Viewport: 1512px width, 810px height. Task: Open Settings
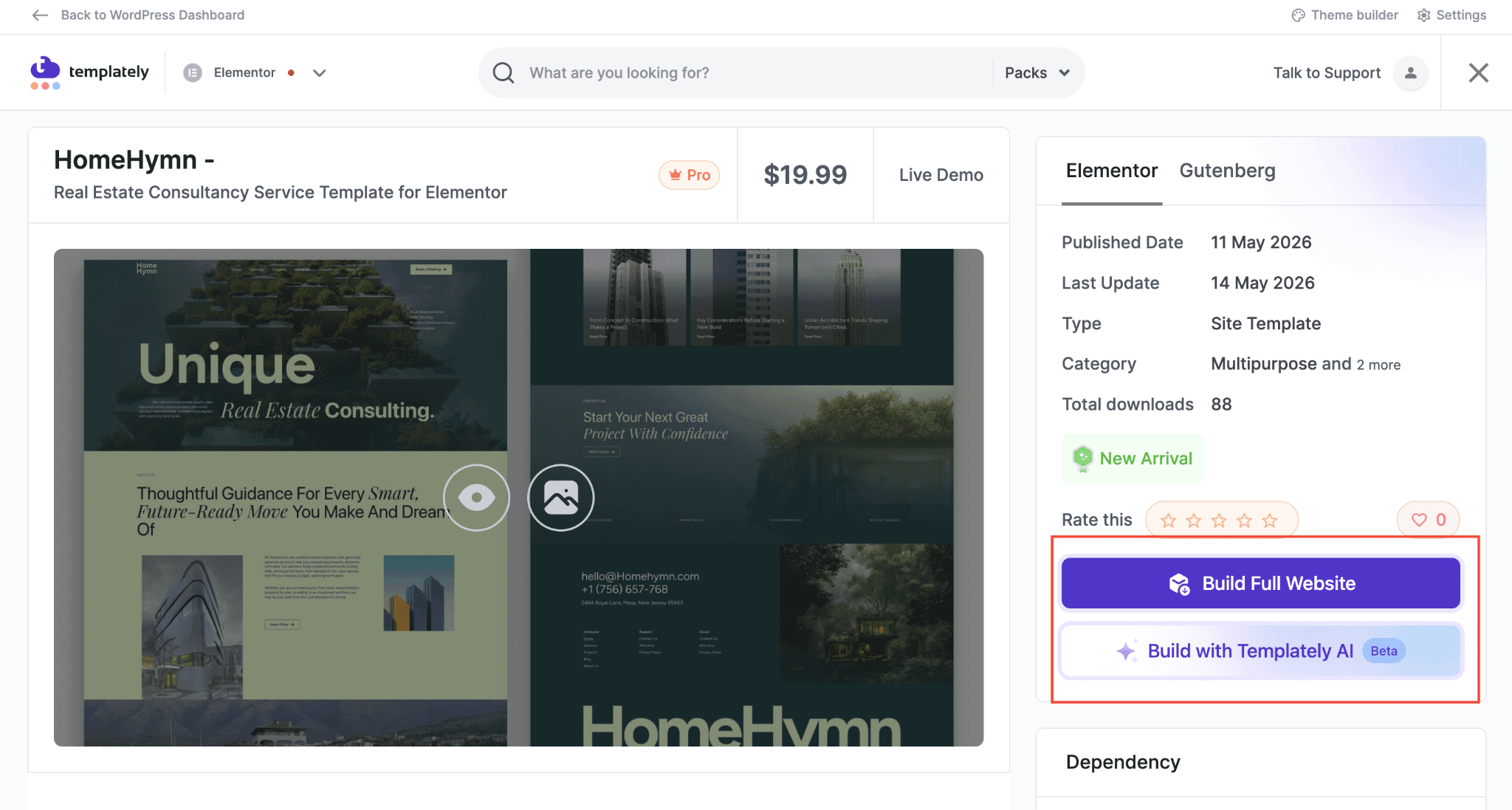pos(1461,15)
